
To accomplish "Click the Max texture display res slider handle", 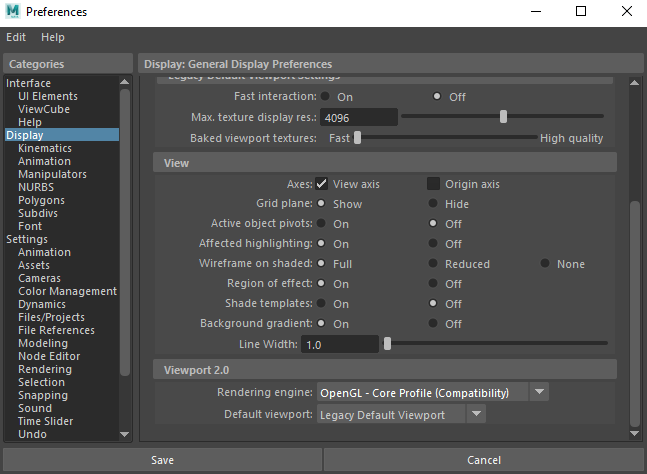I will pos(503,117).
